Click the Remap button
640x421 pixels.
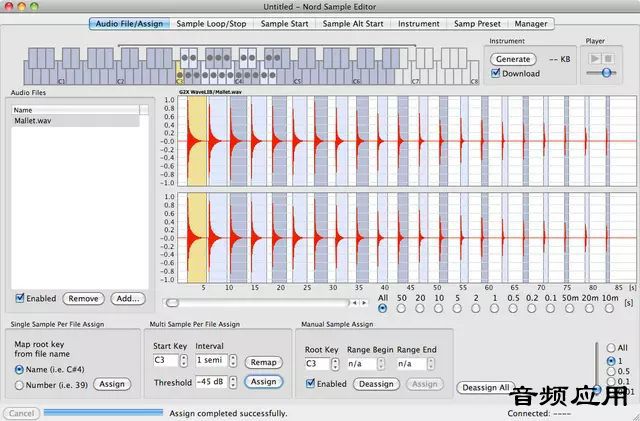[x=263, y=362]
